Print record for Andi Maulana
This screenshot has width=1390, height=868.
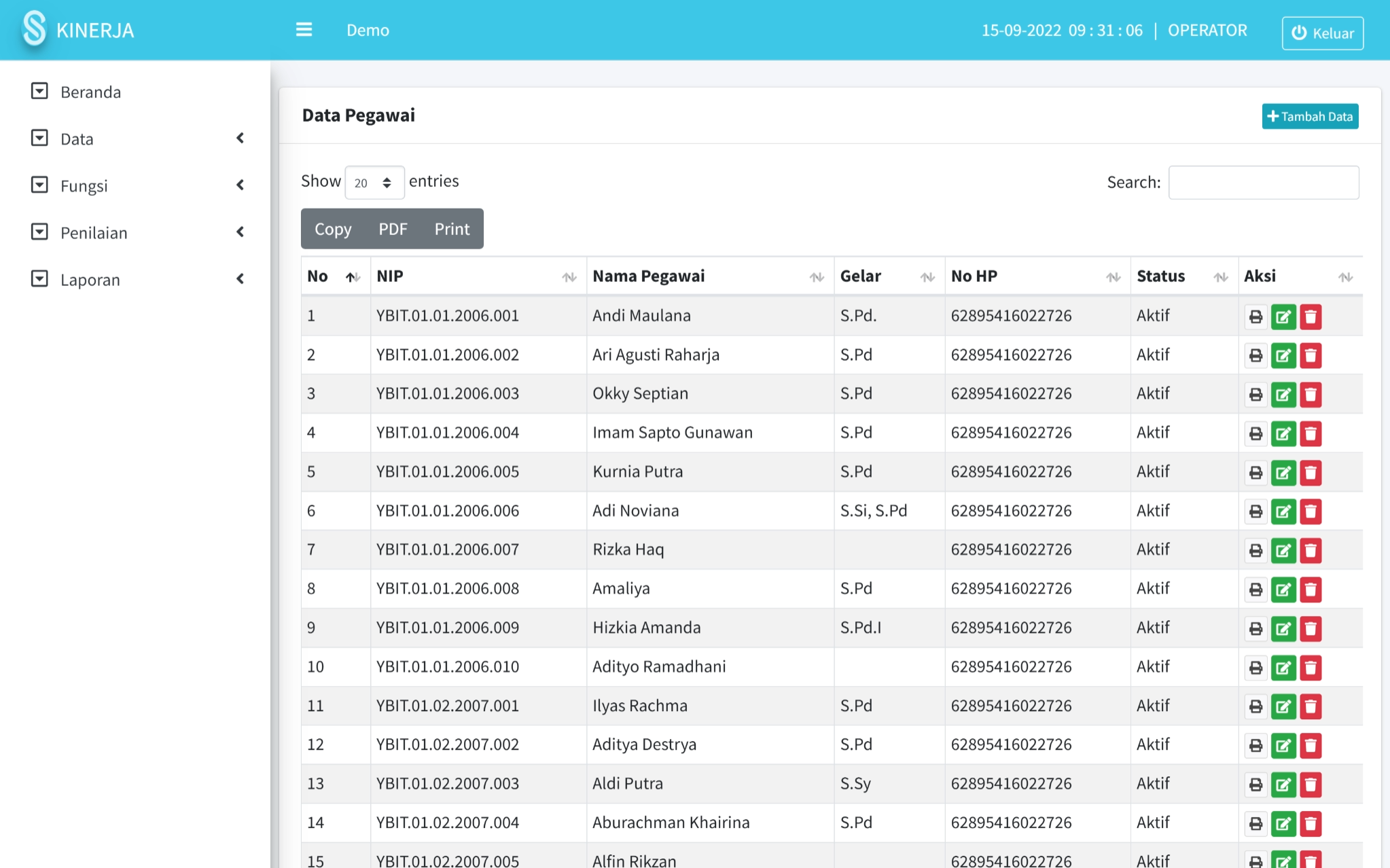click(1255, 317)
